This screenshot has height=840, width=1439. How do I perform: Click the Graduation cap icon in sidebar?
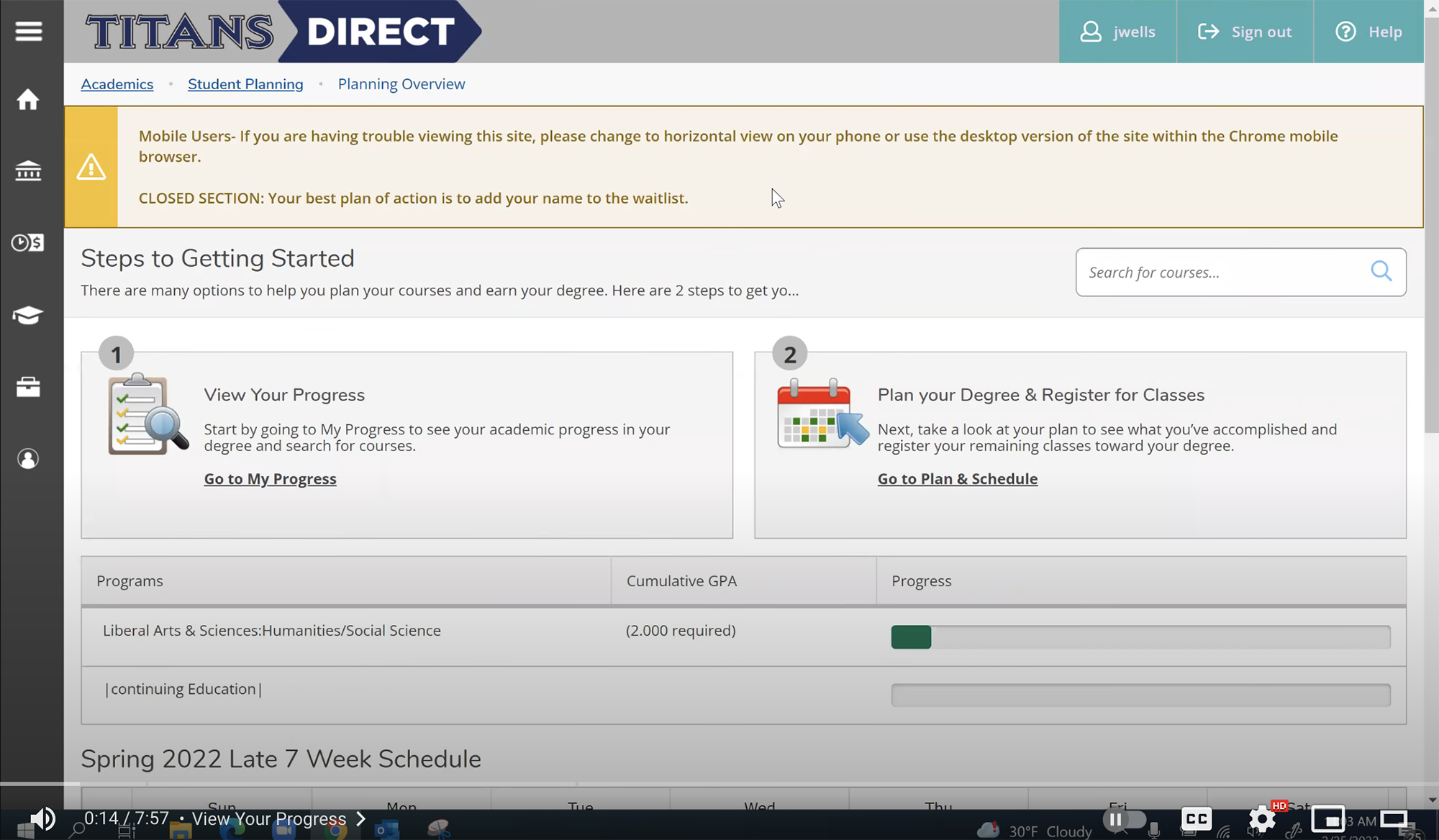pos(27,314)
